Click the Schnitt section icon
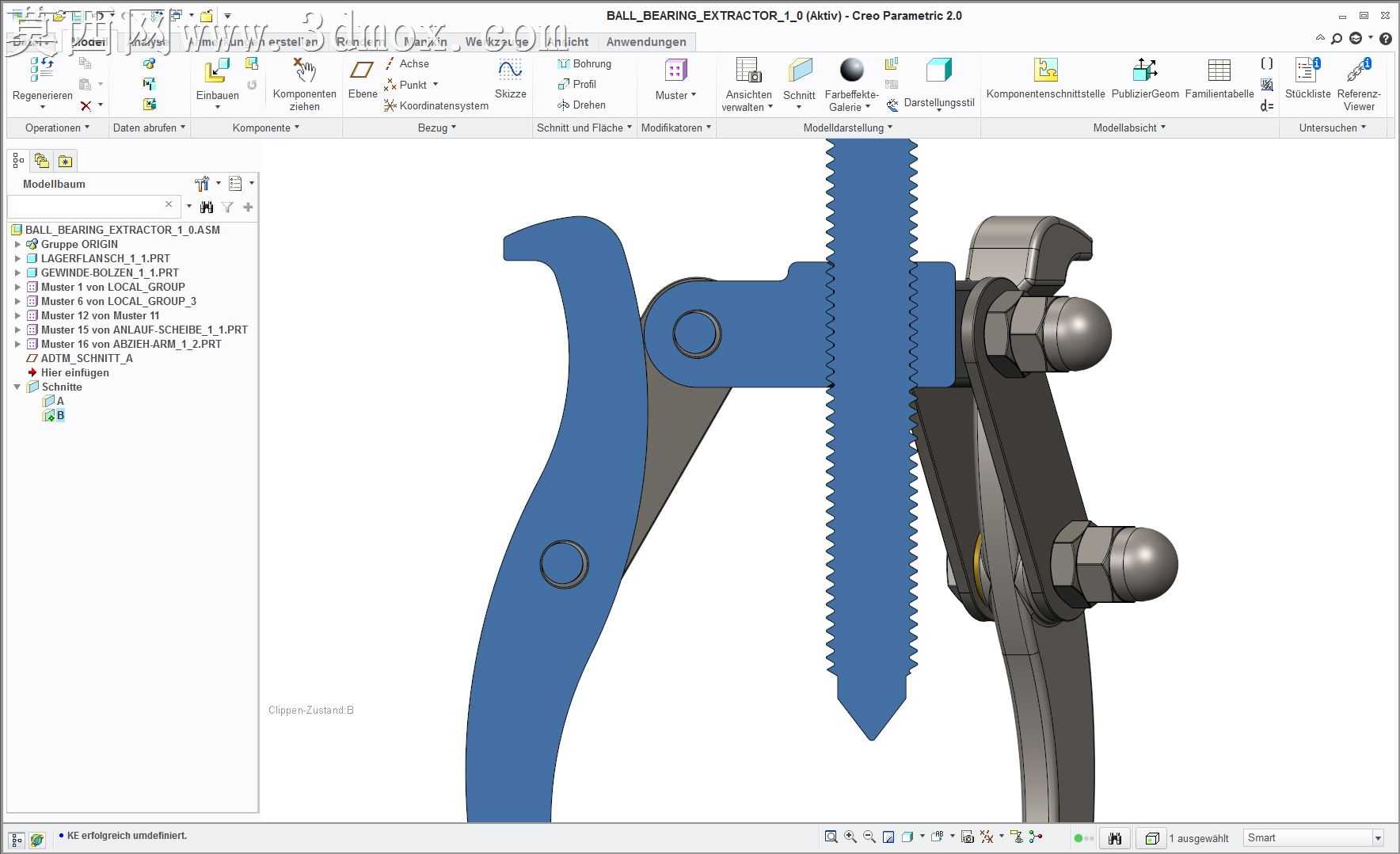 tap(800, 71)
